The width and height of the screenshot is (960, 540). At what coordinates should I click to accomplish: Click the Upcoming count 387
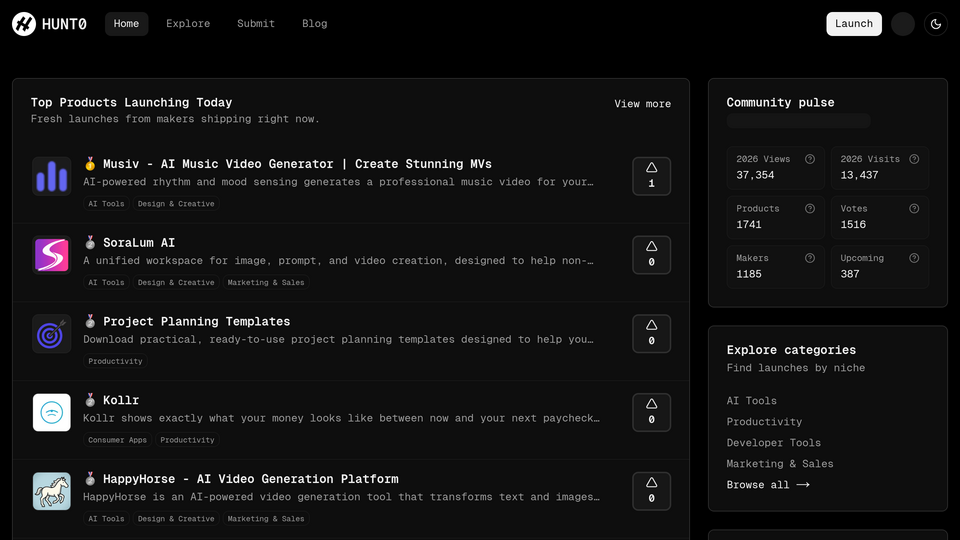(850, 274)
